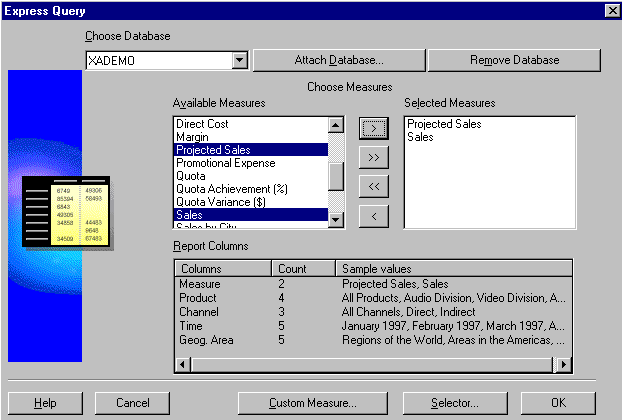Select Direct Cost in Available Measures

click(251, 124)
